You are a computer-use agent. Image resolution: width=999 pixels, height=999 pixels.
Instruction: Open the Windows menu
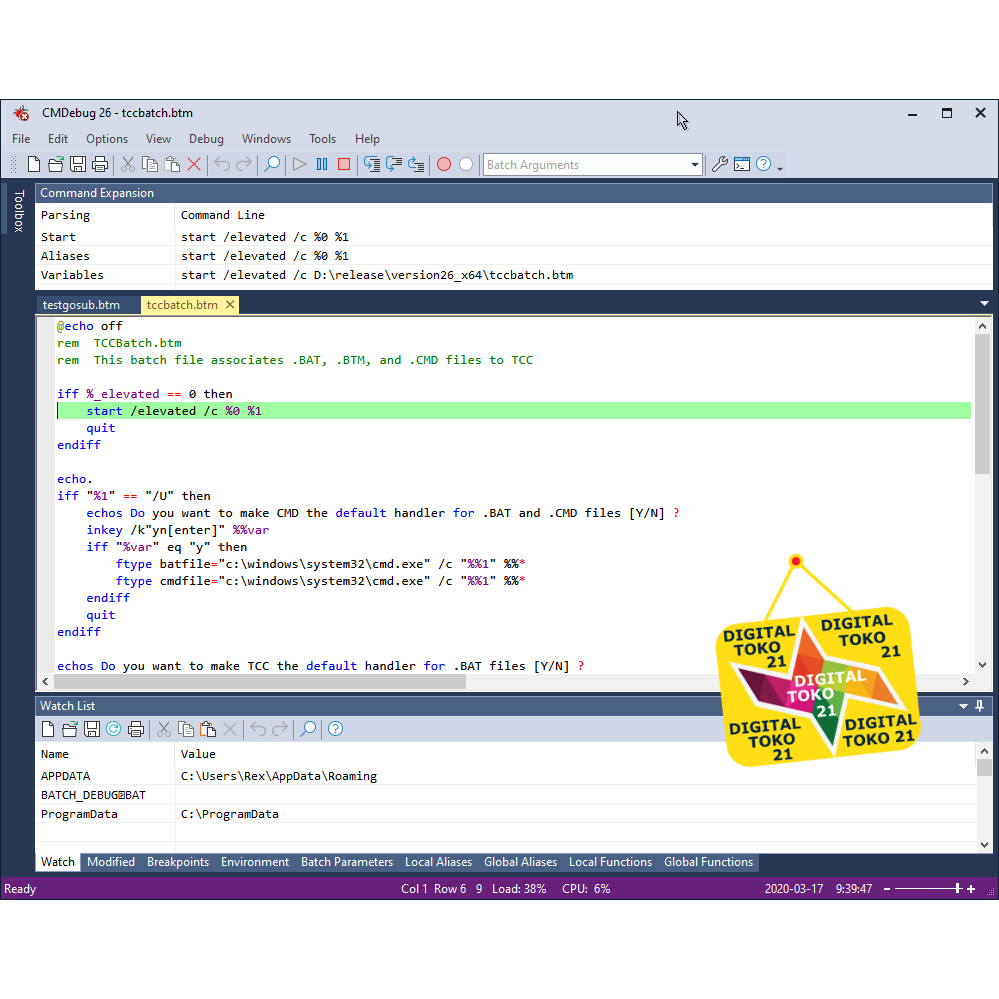(266, 139)
